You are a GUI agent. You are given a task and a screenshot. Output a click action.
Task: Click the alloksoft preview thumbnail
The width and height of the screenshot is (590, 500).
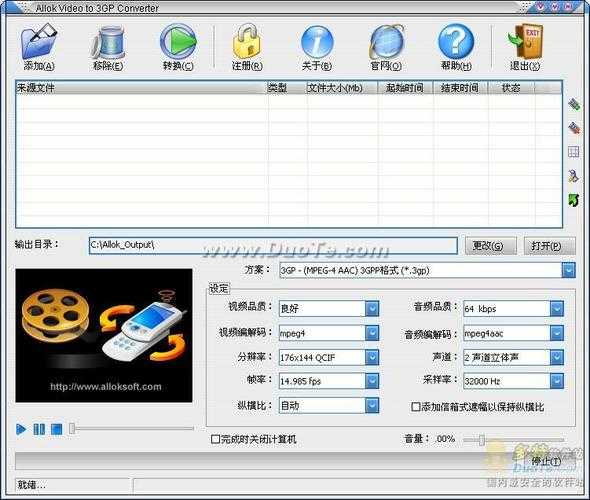[104, 336]
